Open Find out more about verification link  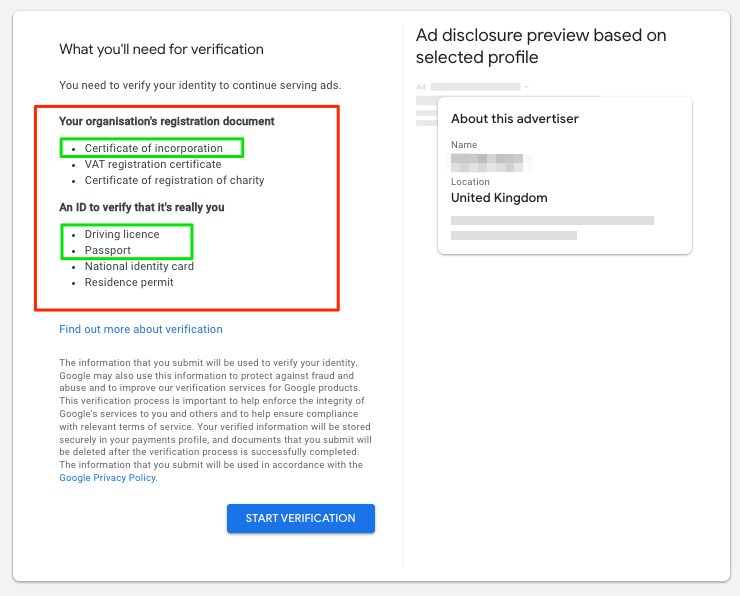point(141,329)
